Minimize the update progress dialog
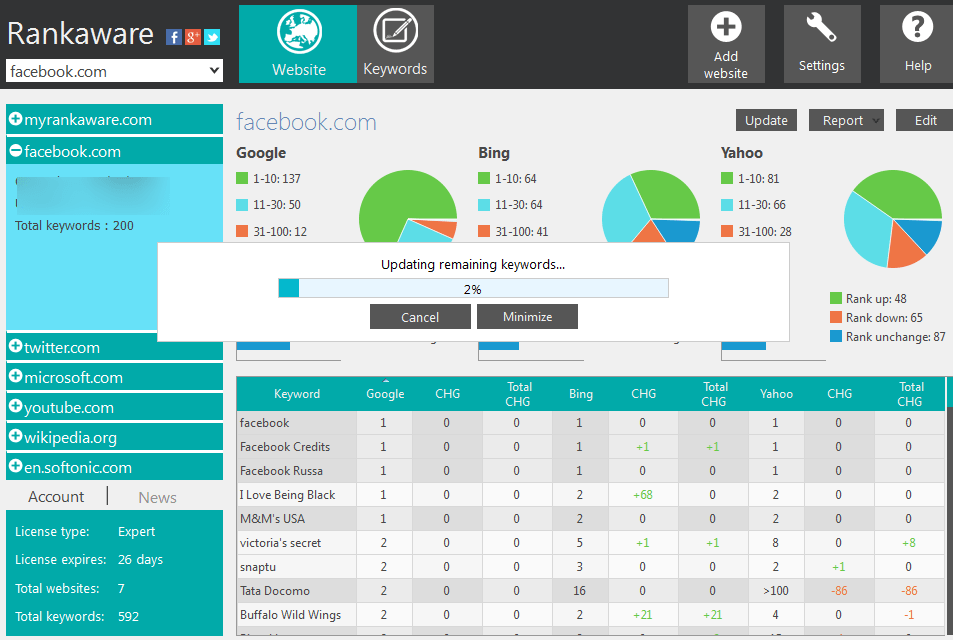Screen dimensions: 953x640 (x=527, y=317)
